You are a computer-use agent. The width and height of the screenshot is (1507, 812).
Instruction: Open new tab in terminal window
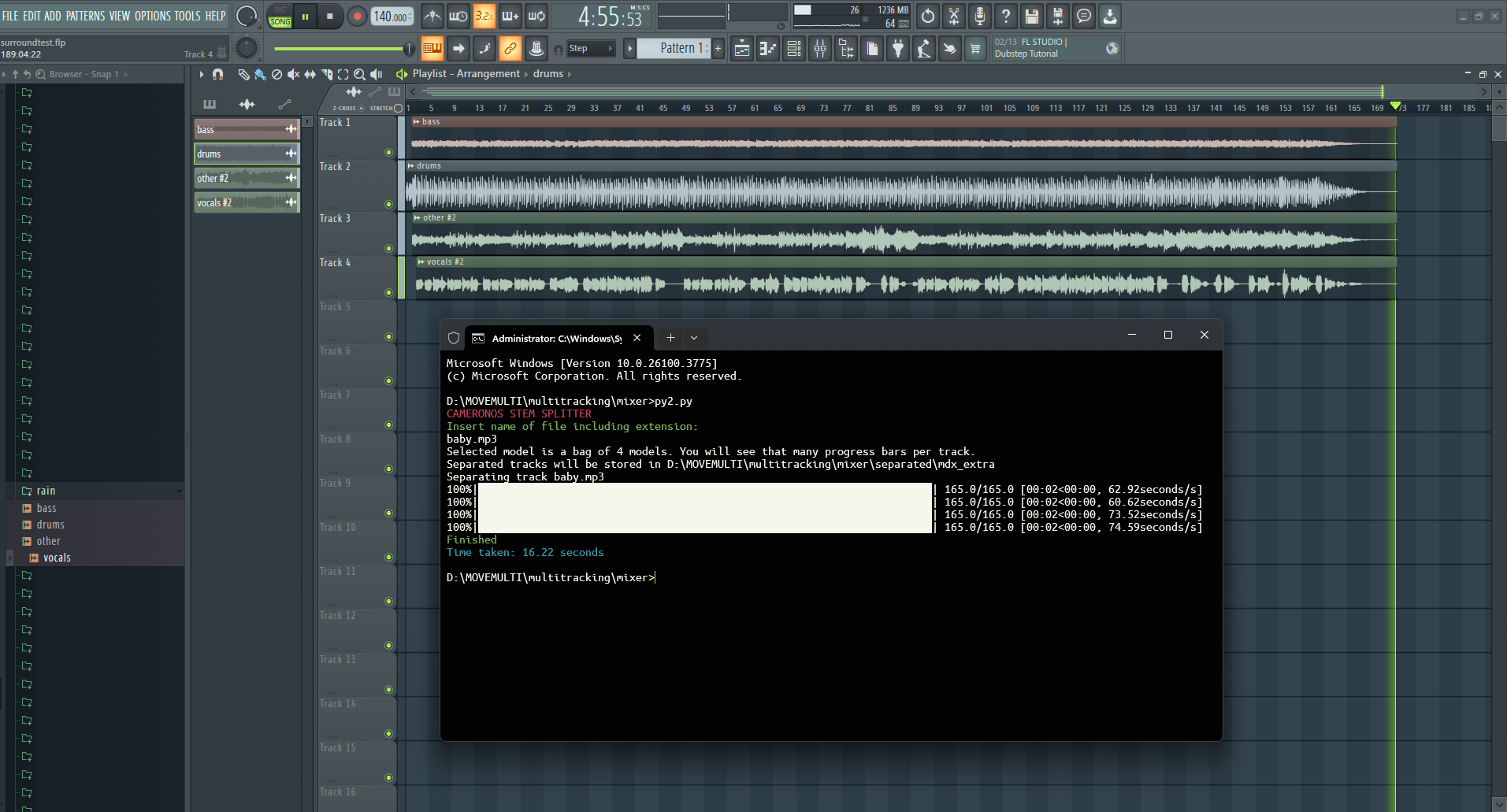pos(670,338)
